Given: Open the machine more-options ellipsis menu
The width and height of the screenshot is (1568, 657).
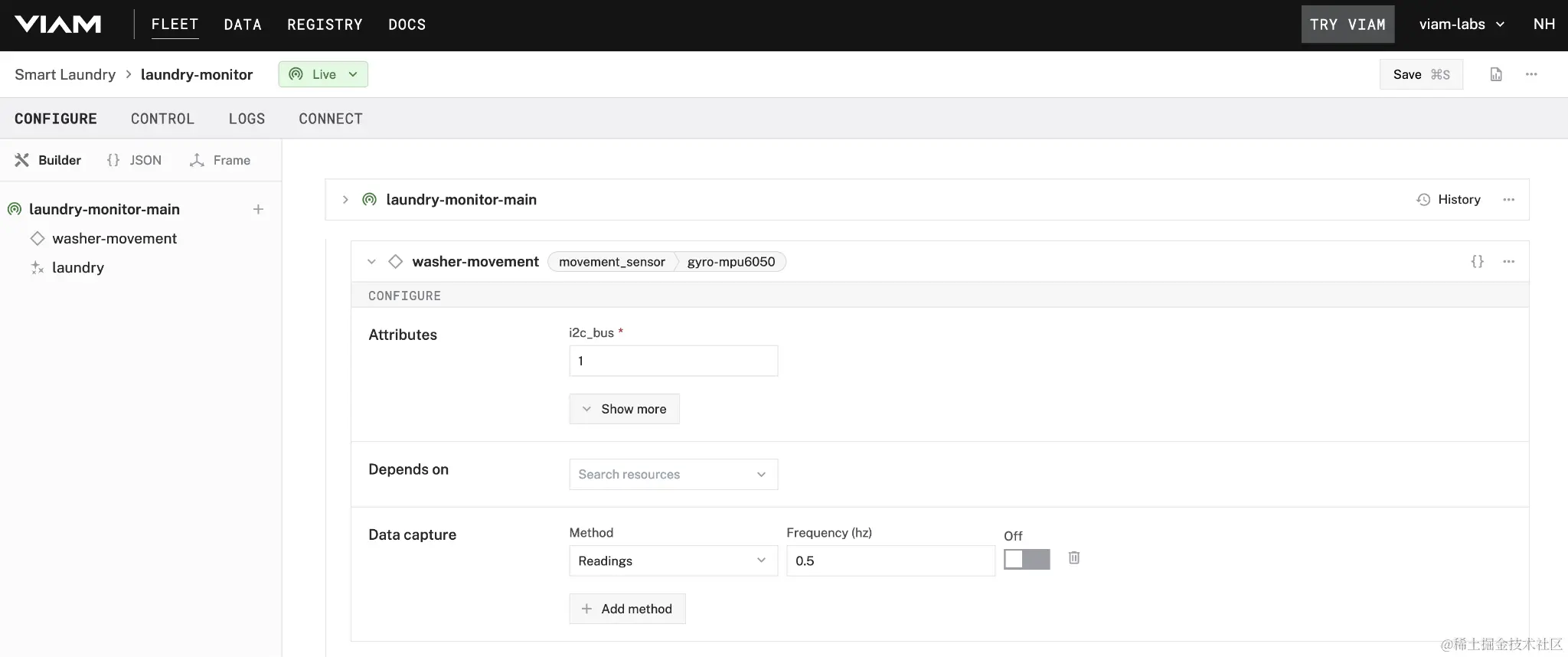Looking at the screenshot, I should [1531, 74].
